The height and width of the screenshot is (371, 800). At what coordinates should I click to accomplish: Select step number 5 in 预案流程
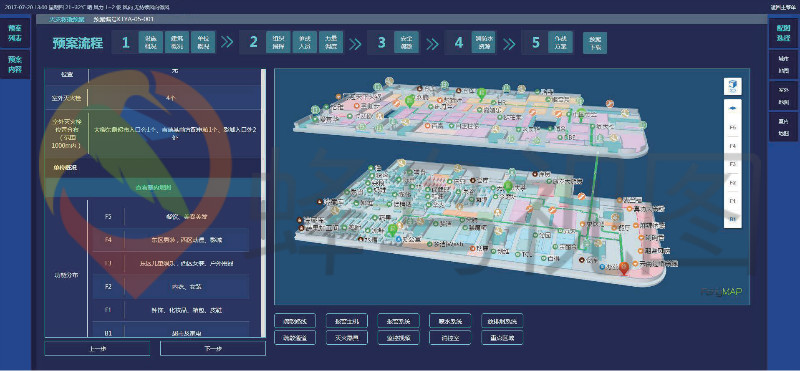point(535,43)
